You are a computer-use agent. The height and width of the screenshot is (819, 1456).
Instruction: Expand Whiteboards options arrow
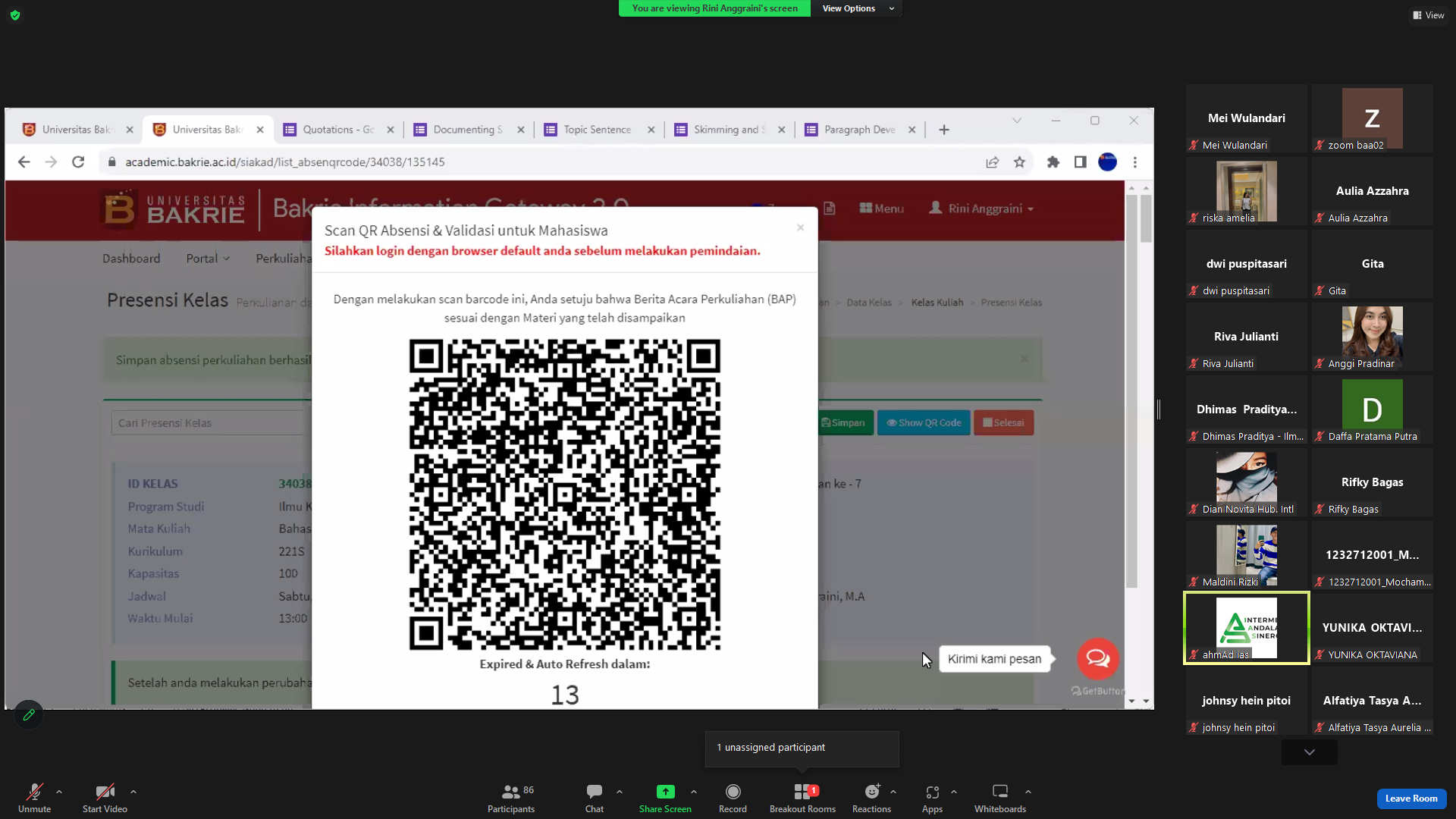tap(1028, 792)
